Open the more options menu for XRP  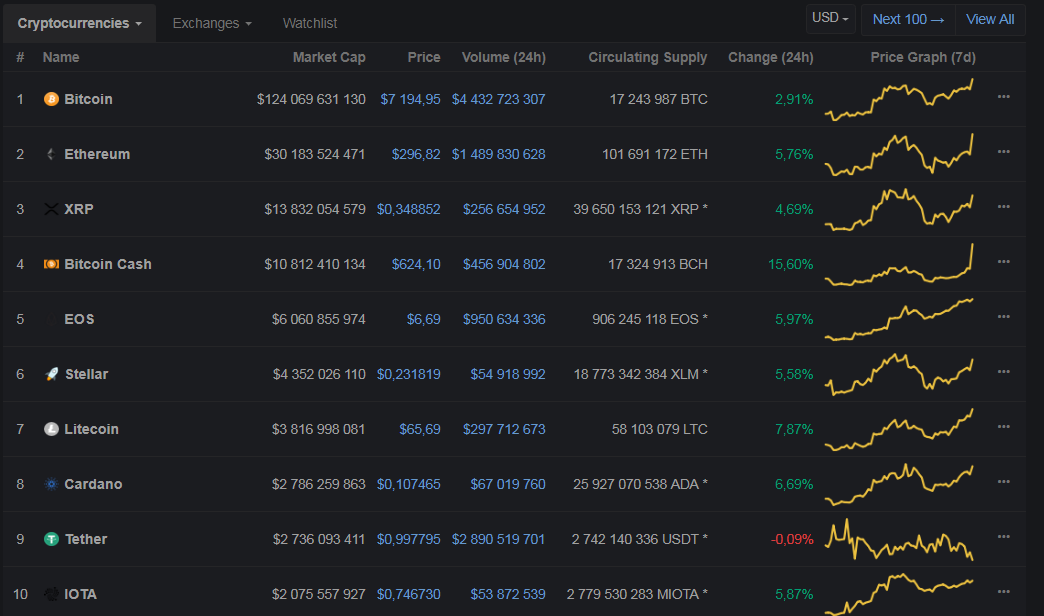click(1003, 207)
